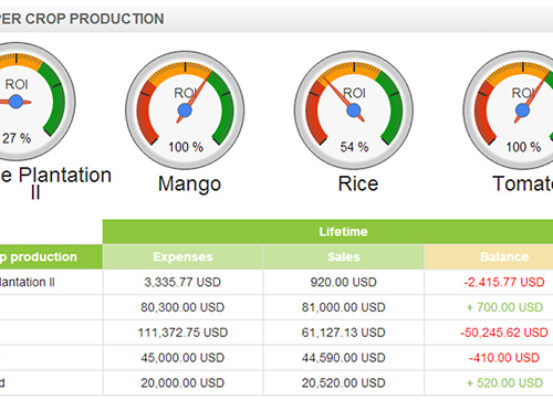Select the Rice crop label
The width and height of the screenshot is (553, 400).
(358, 184)
